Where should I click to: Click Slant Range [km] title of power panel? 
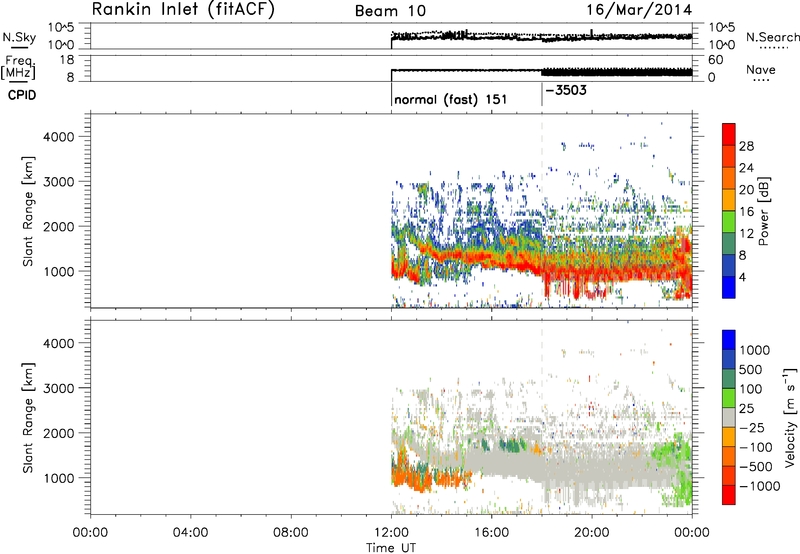click(x=28, y=211)
